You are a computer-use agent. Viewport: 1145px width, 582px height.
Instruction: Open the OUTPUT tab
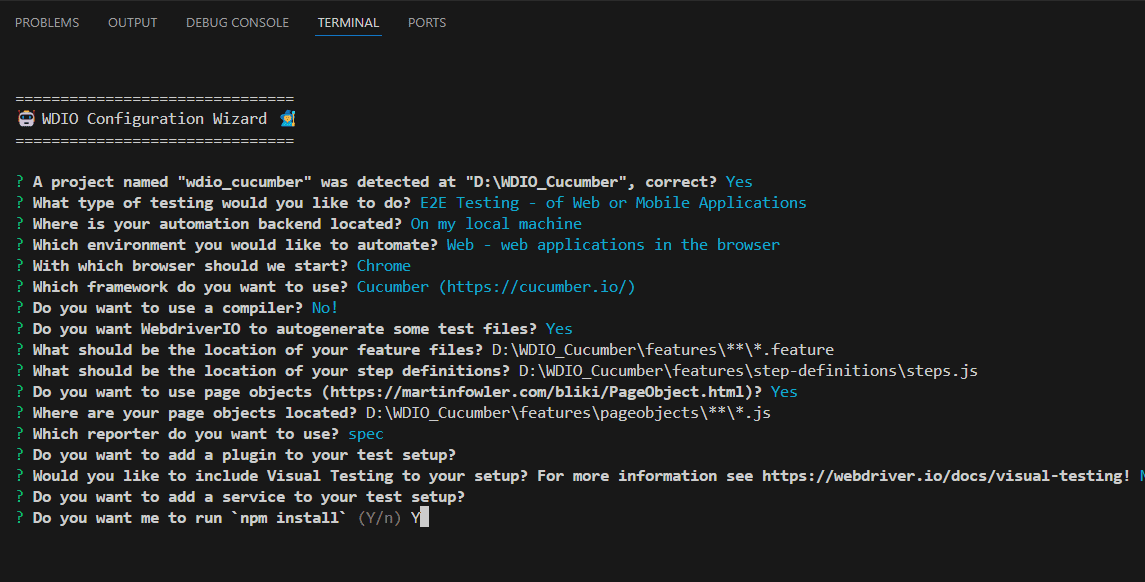(132, 22)
